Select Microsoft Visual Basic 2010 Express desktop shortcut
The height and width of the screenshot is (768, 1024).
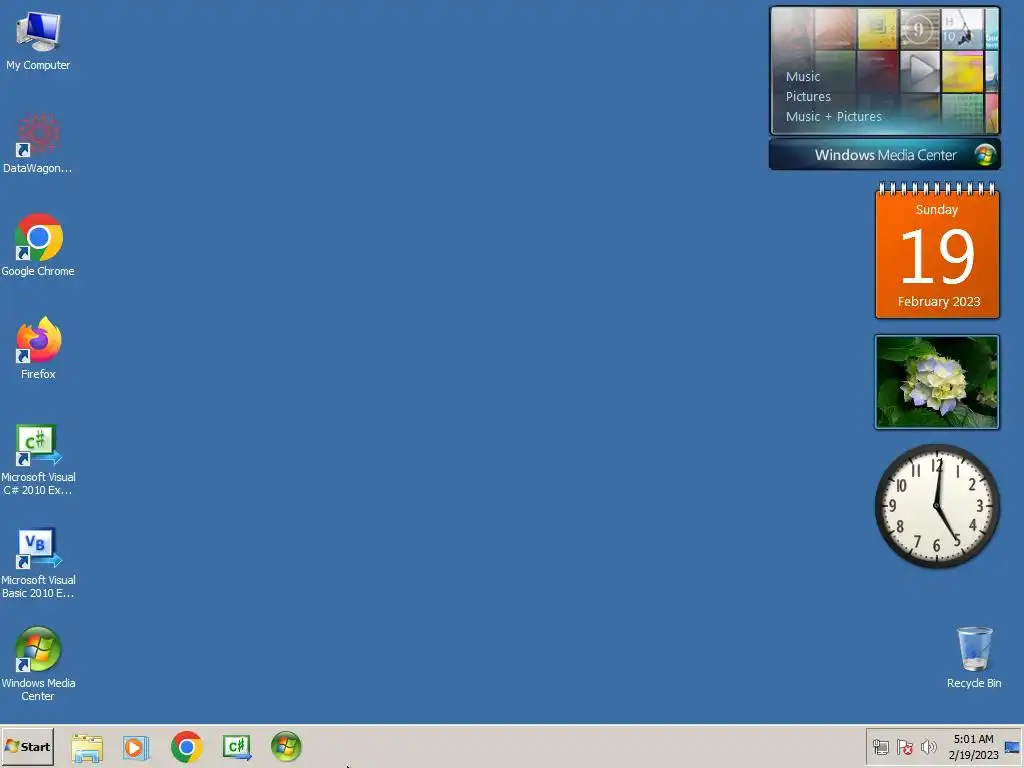[38, 563]
